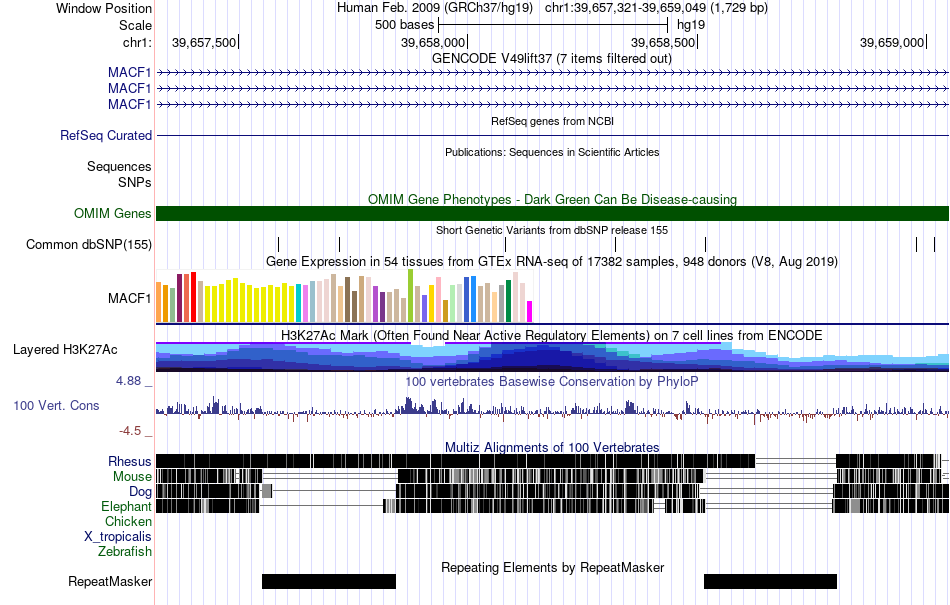The height and width of the screenshot is (605, 950).
Task: Click the coordinate range chr1:39,657,321-39,659,049
Action: [624, 8]
